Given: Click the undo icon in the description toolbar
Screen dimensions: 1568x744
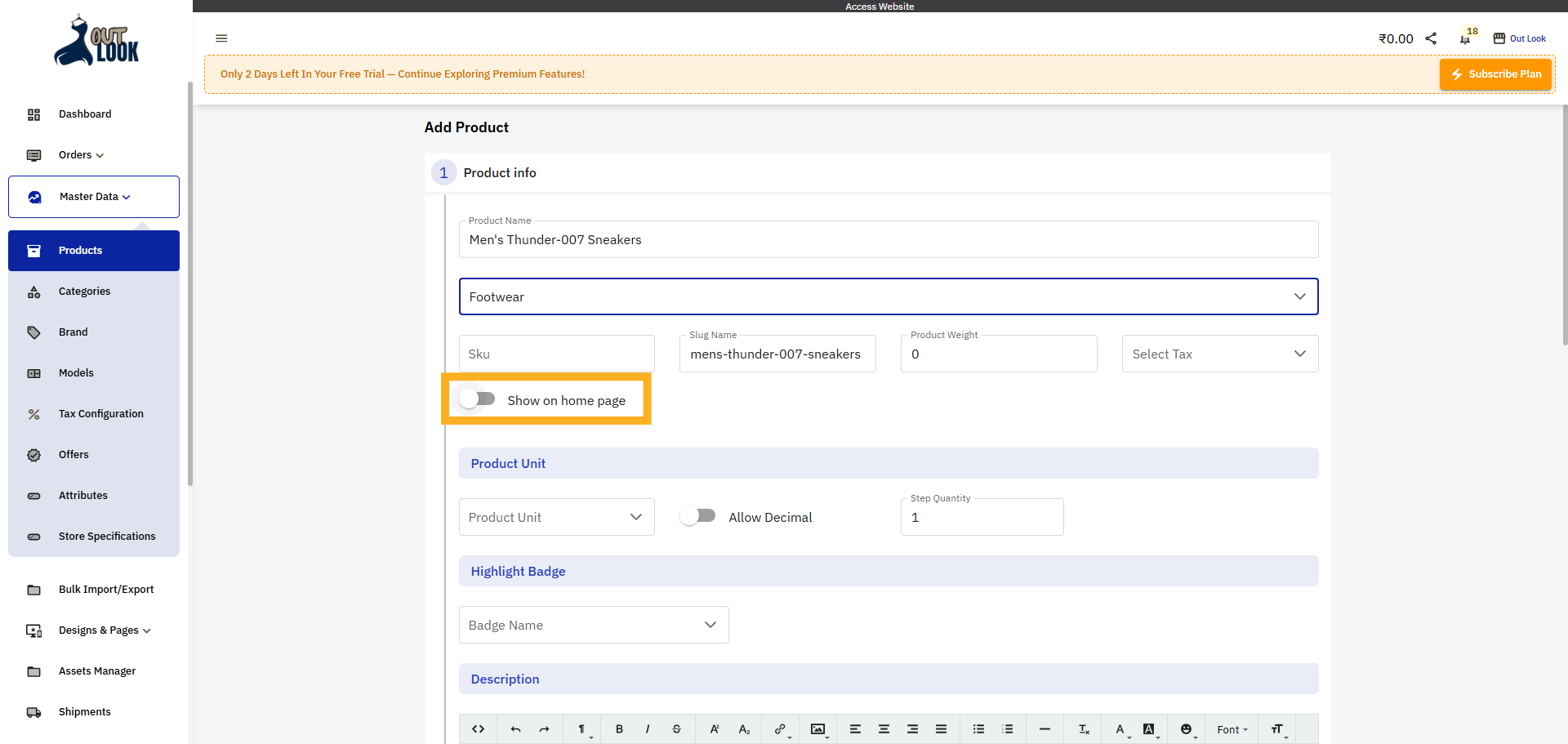Looking at the screenshot, I should (515, 729).
